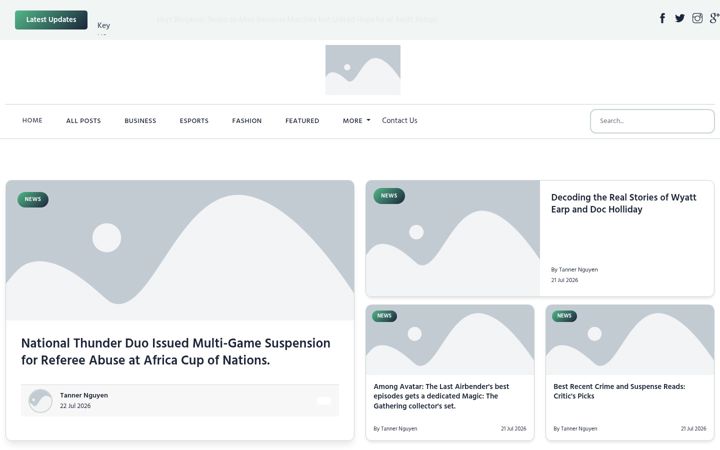Click the Latest Updates button
Viewport: 720px width, 450px height.
tap(51, 20)
